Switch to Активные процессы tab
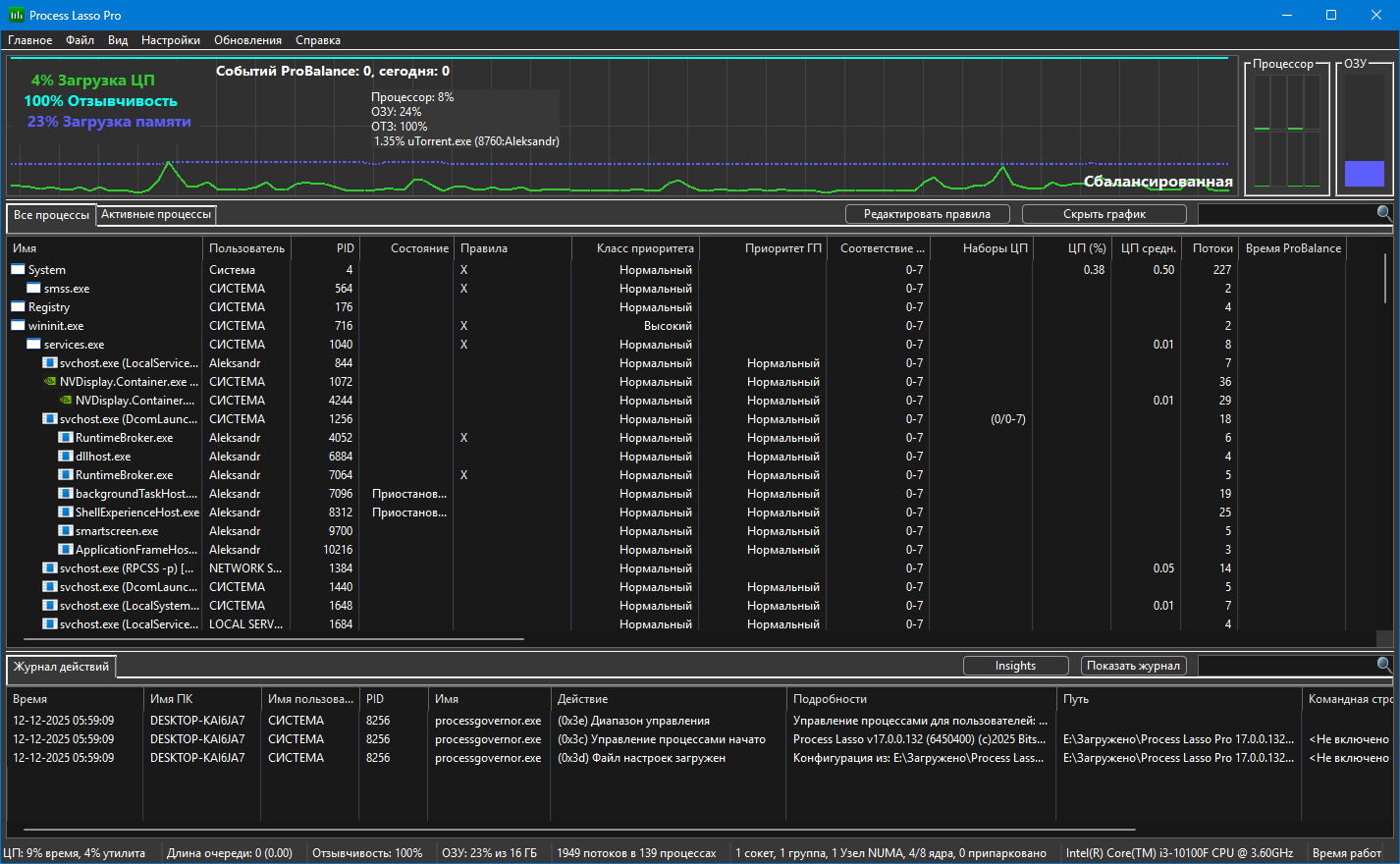This screenshot has width=1400, height=864. pos(156,214)
